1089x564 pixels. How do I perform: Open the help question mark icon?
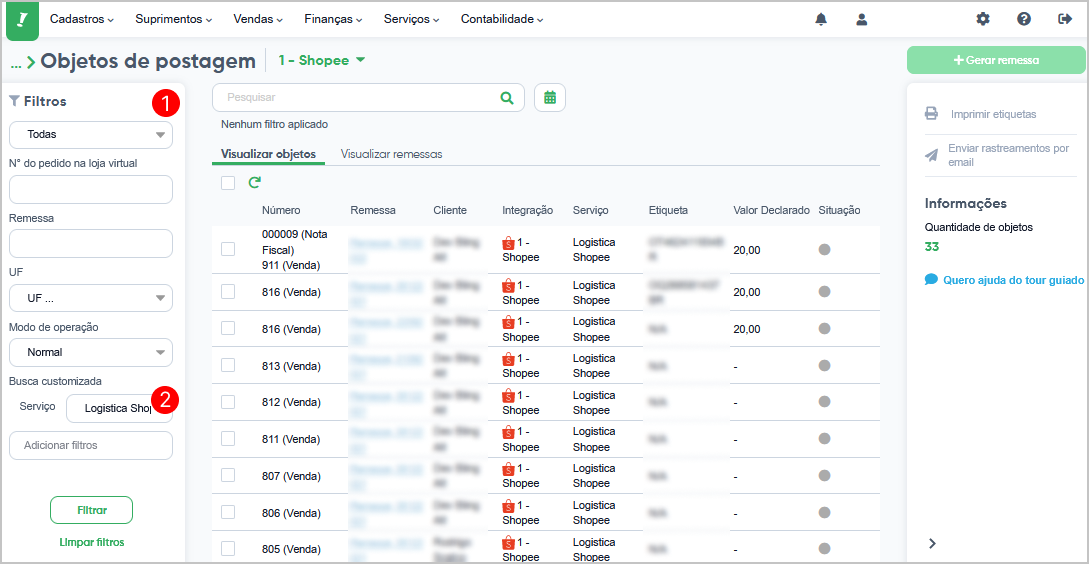[x=1024, y=19]
